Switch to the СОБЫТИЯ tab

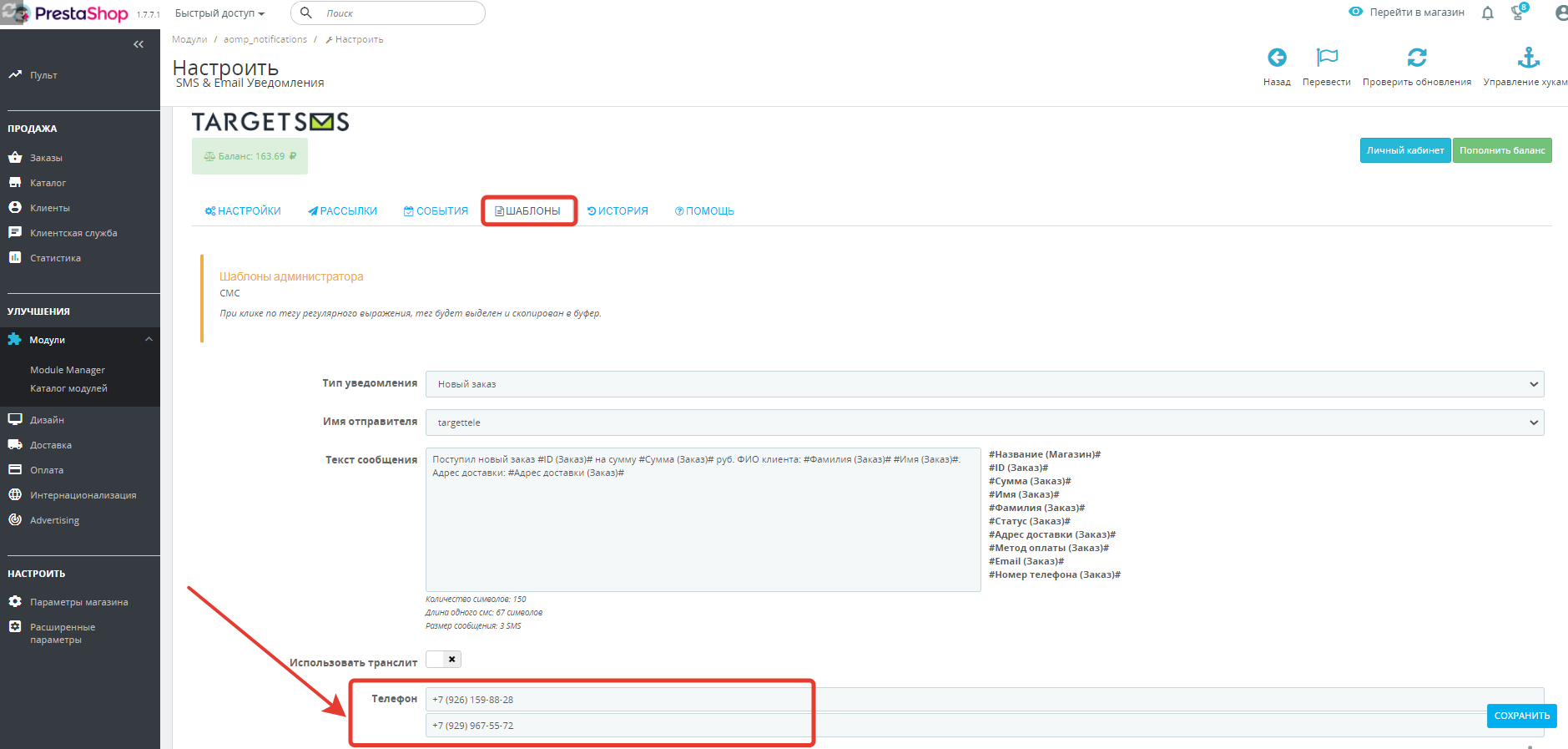[x=436, y=211]
